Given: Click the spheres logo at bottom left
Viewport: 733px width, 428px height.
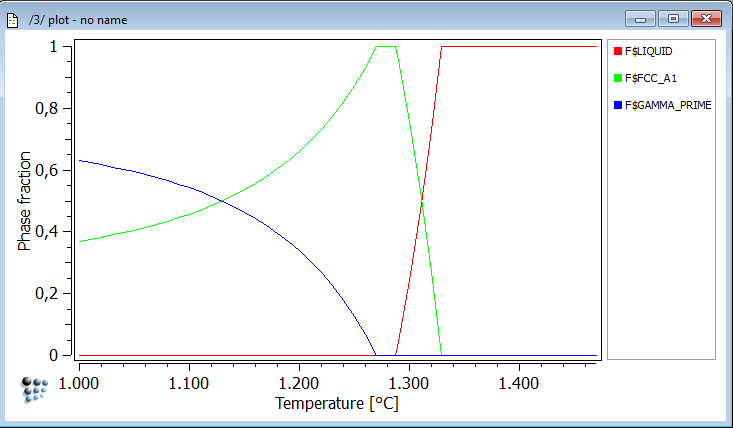Looking at the screenshot, I should pos(35,389).
